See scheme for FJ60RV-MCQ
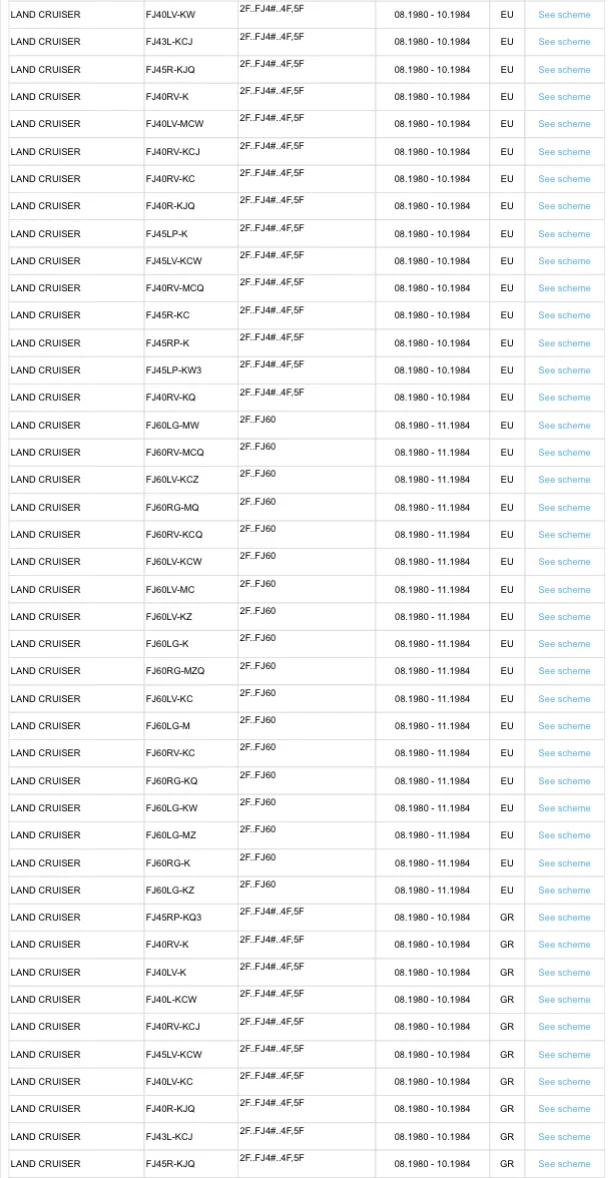 click(x=564, y=452)
